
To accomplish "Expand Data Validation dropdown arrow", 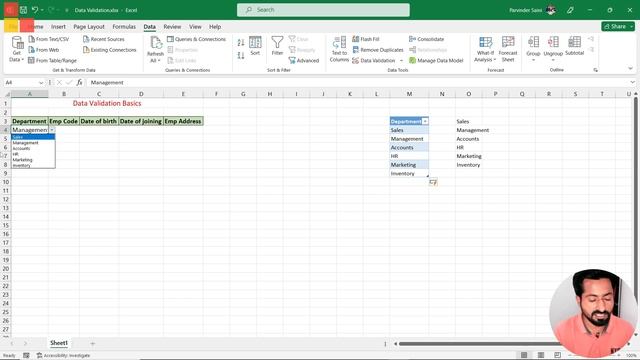I will click(401, 60).
